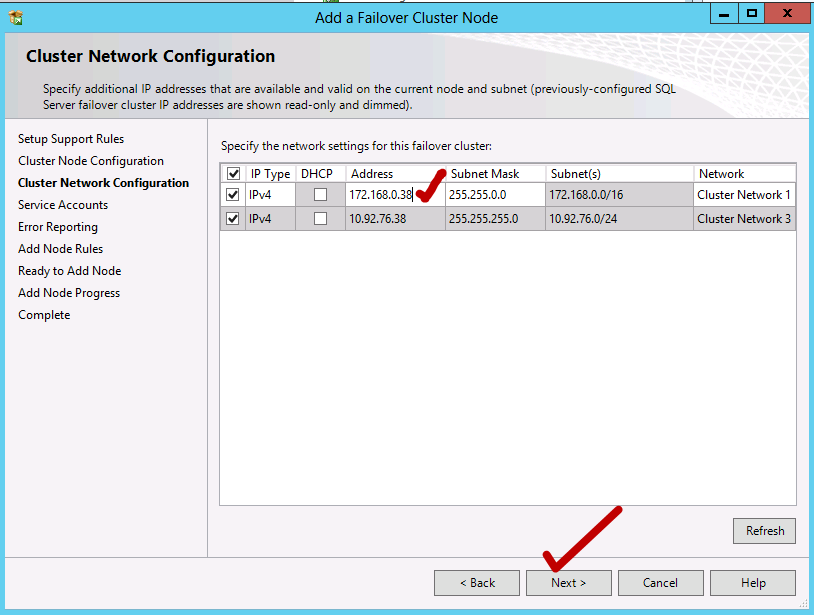The width and height of the screenshot is (814, 615).
Task: Click the Address field showing 172.168.0.38
Action: [385, 195]
